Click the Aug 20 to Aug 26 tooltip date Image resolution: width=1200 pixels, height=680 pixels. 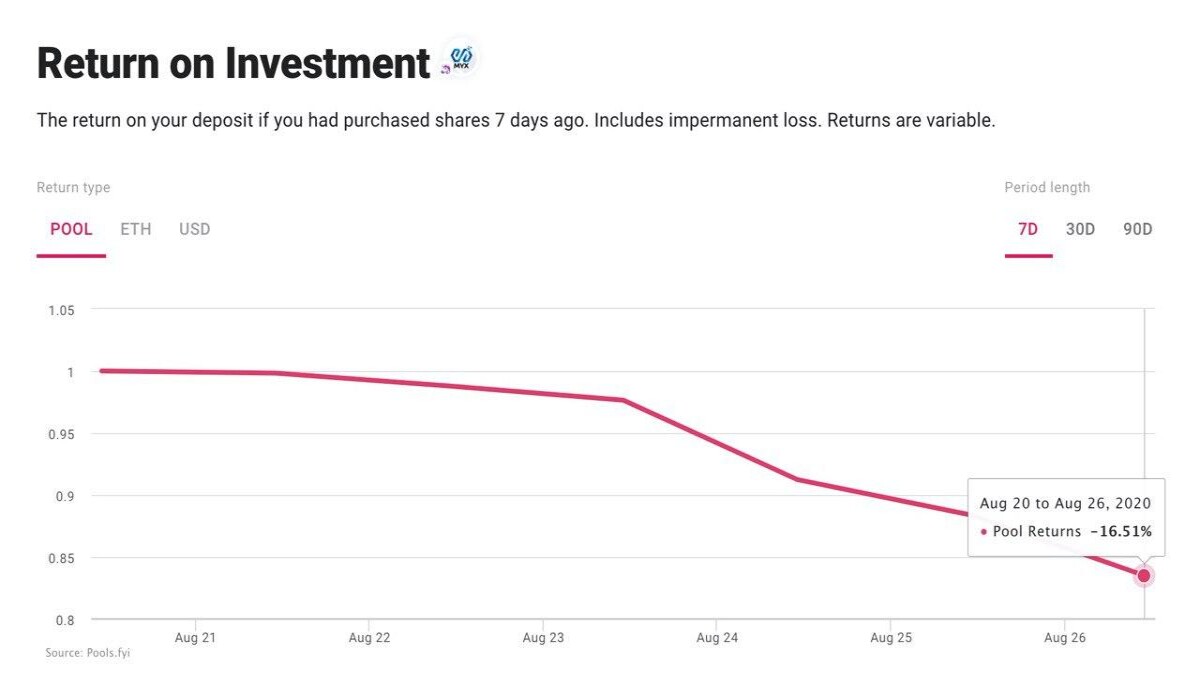click(x=1065, y=504)
